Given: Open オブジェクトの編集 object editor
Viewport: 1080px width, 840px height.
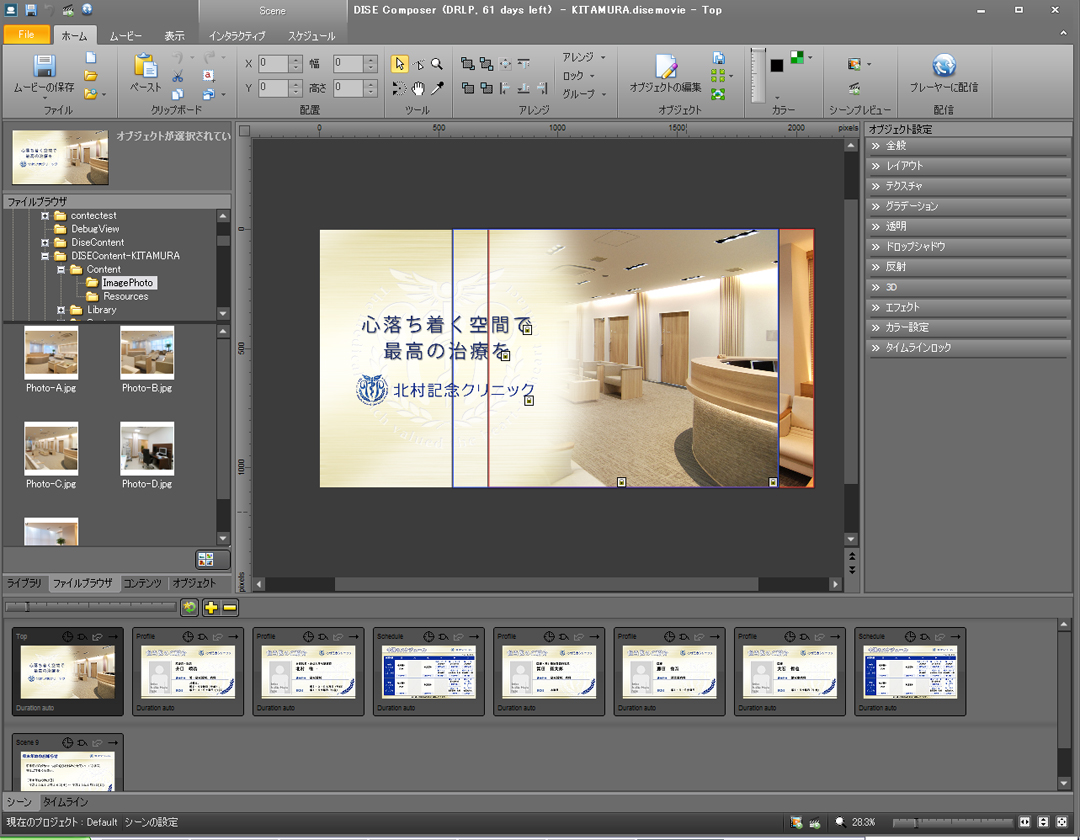Looking at the screenshot, I should tap(666, 68).
